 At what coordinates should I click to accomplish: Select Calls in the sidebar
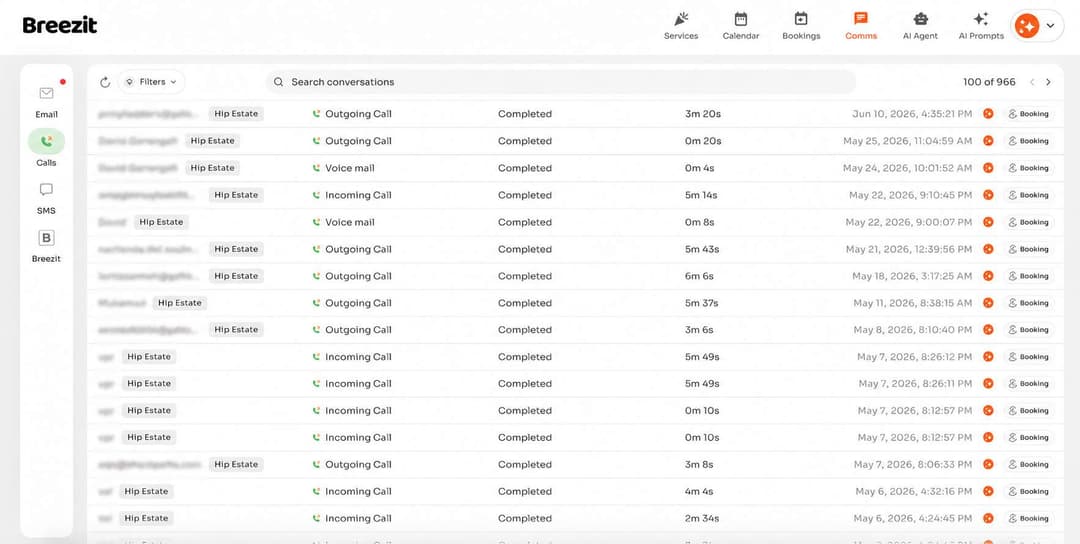[46, 149]
